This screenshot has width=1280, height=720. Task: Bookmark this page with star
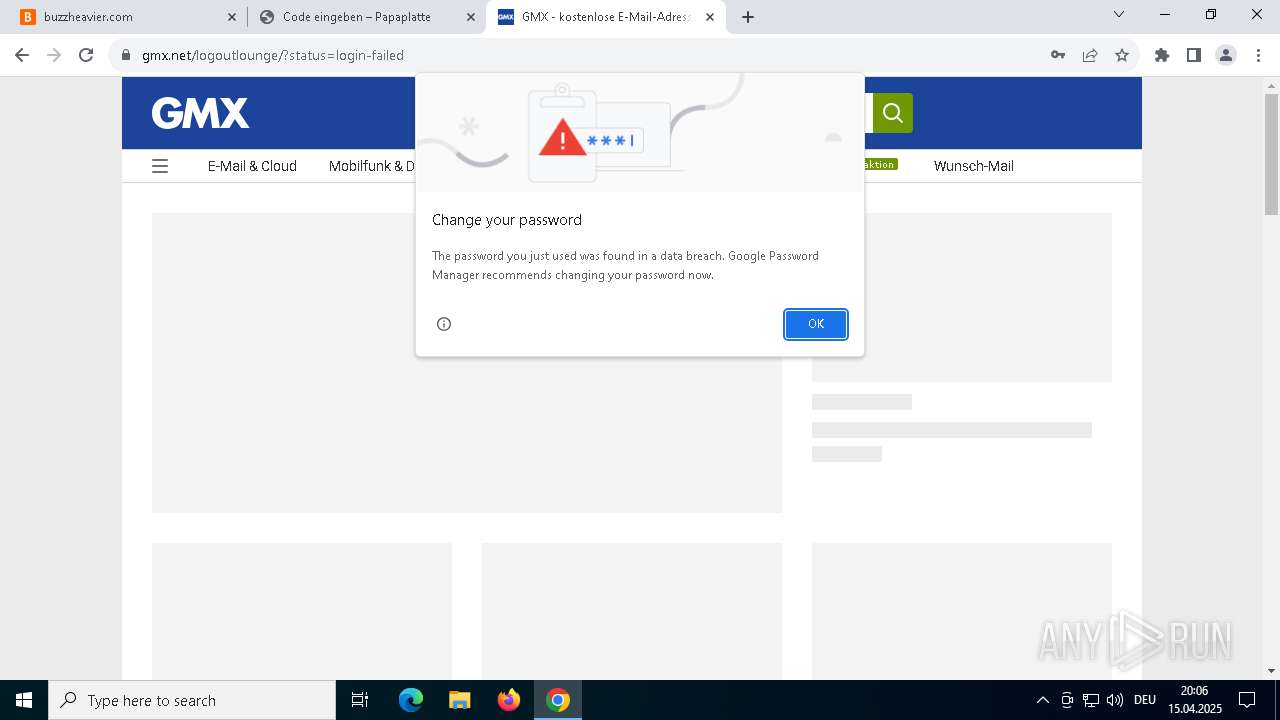click(x=1122, y=55)
